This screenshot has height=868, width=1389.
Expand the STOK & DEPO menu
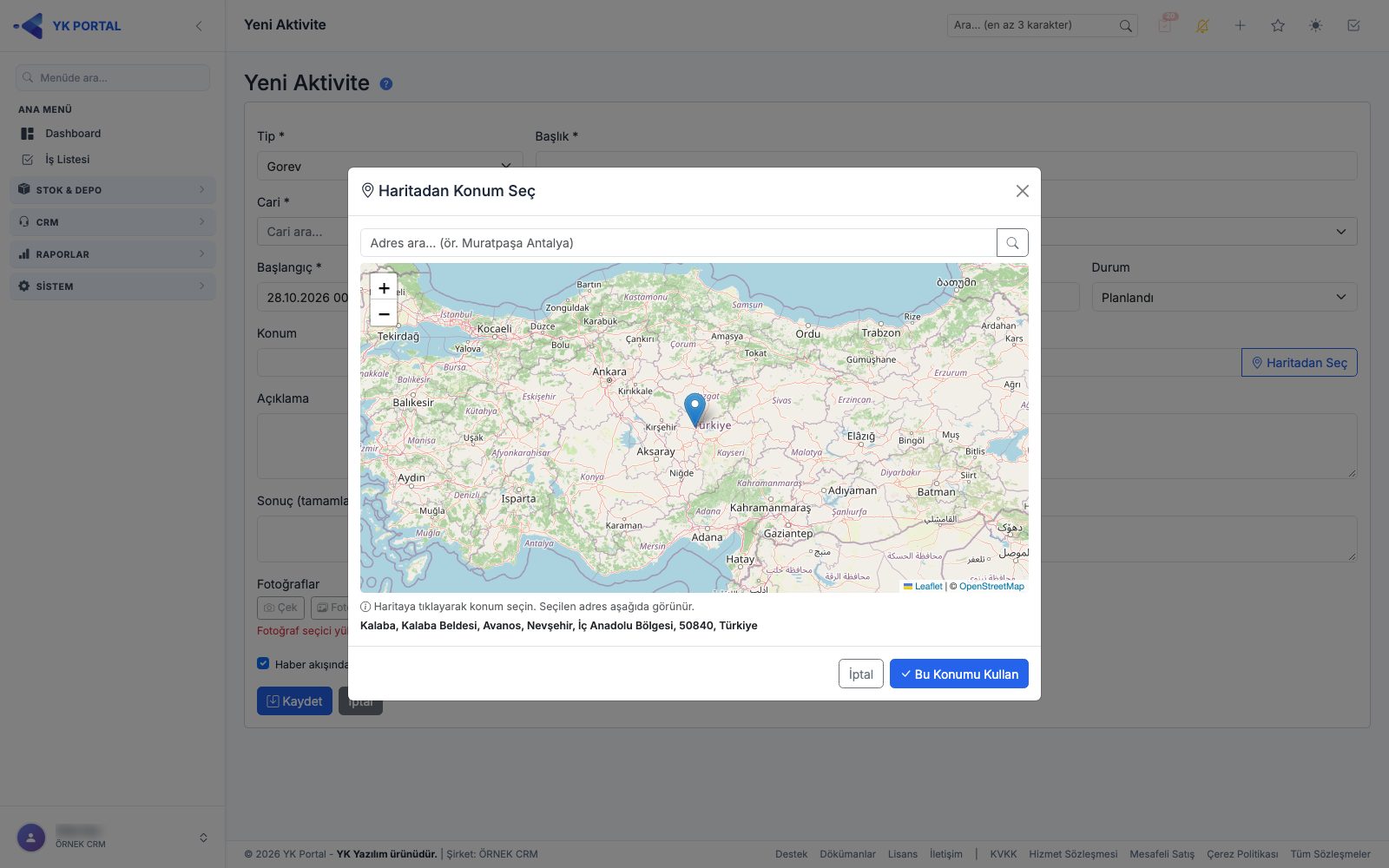(113, 190)
